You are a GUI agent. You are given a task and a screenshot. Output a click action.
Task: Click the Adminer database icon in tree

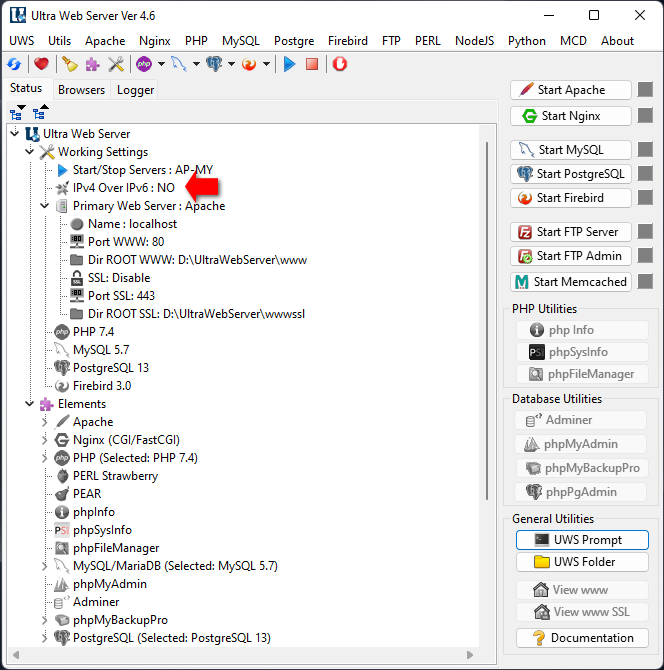tap(62, 602)
